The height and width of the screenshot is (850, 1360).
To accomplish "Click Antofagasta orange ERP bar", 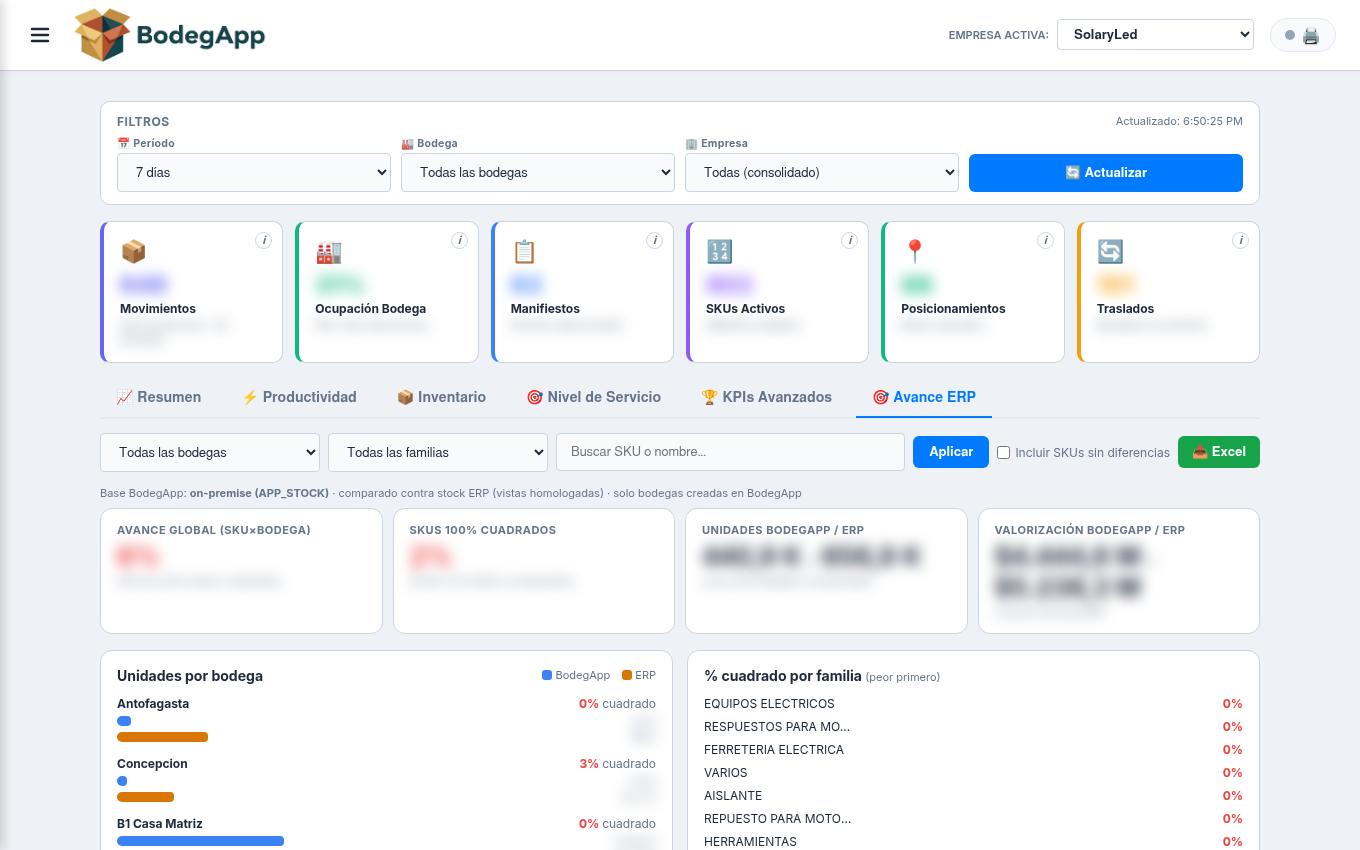I will [162, 737].
